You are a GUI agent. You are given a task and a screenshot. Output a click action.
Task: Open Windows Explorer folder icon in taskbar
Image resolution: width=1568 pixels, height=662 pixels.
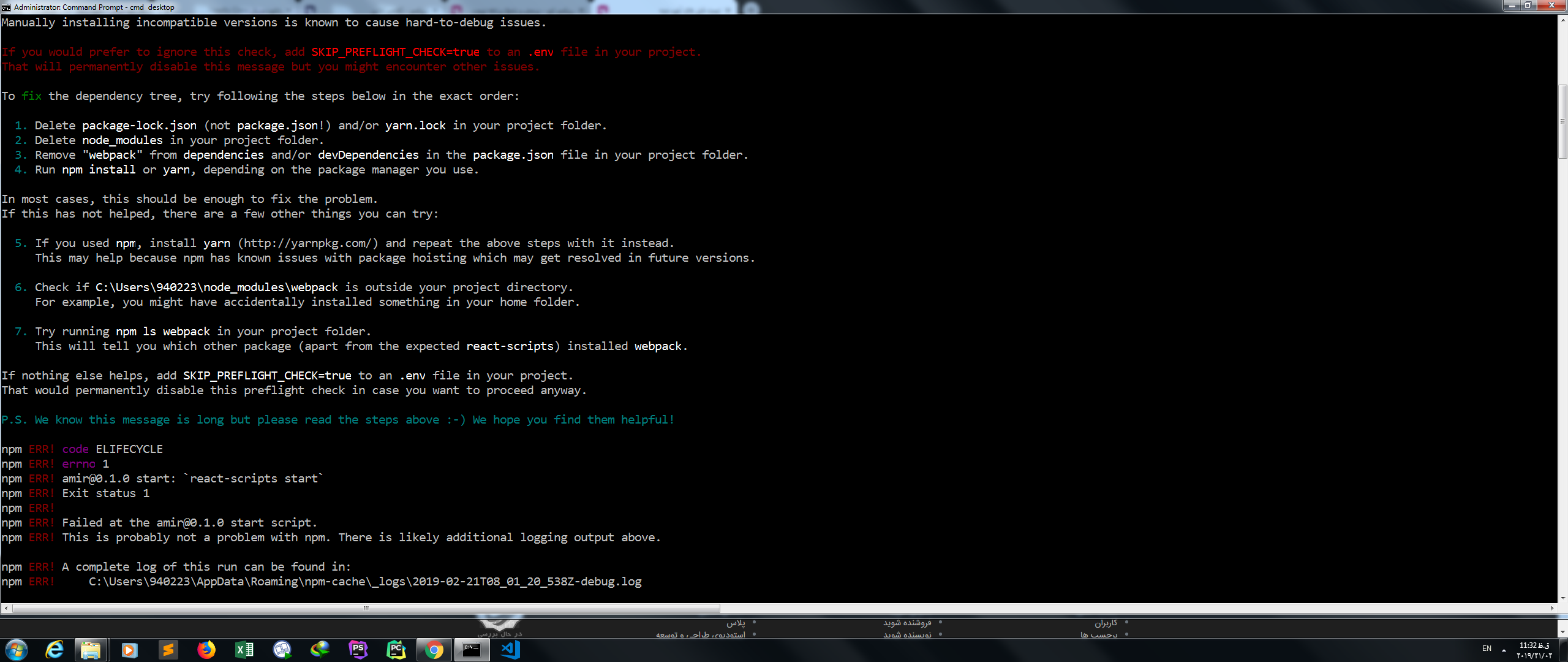coord(91,650)
